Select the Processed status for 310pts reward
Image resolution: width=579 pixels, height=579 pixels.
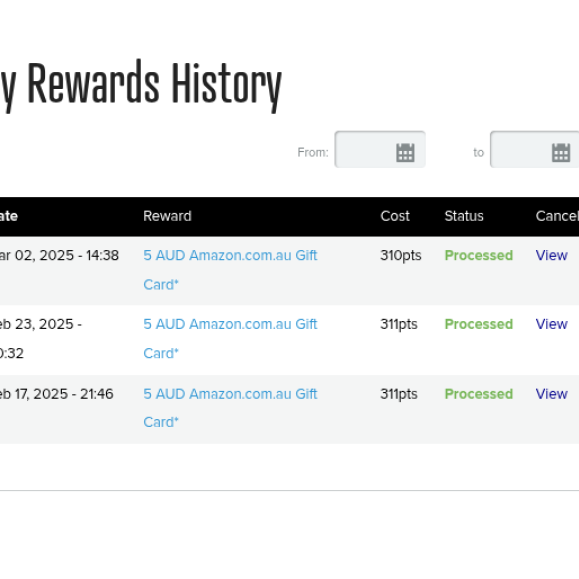point(479,255)
